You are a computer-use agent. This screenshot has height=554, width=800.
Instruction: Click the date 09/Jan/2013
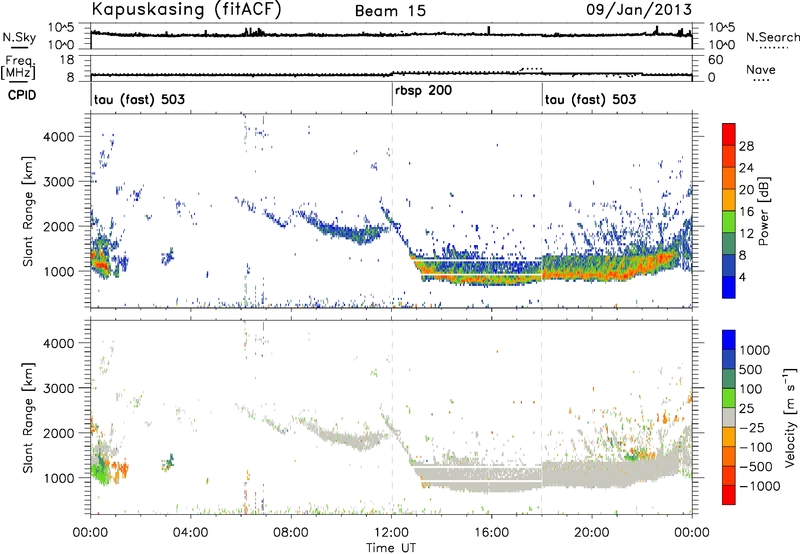tap(639, 9)
